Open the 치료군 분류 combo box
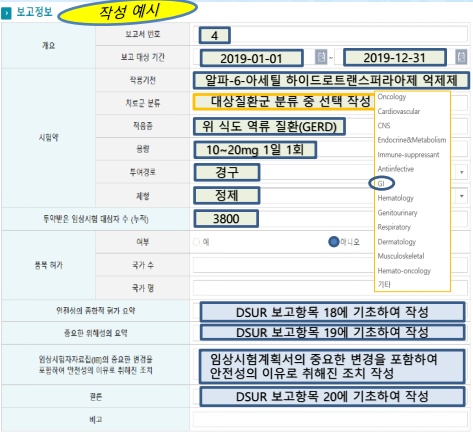Screen dimensions: 473x438 pos(330,103)
